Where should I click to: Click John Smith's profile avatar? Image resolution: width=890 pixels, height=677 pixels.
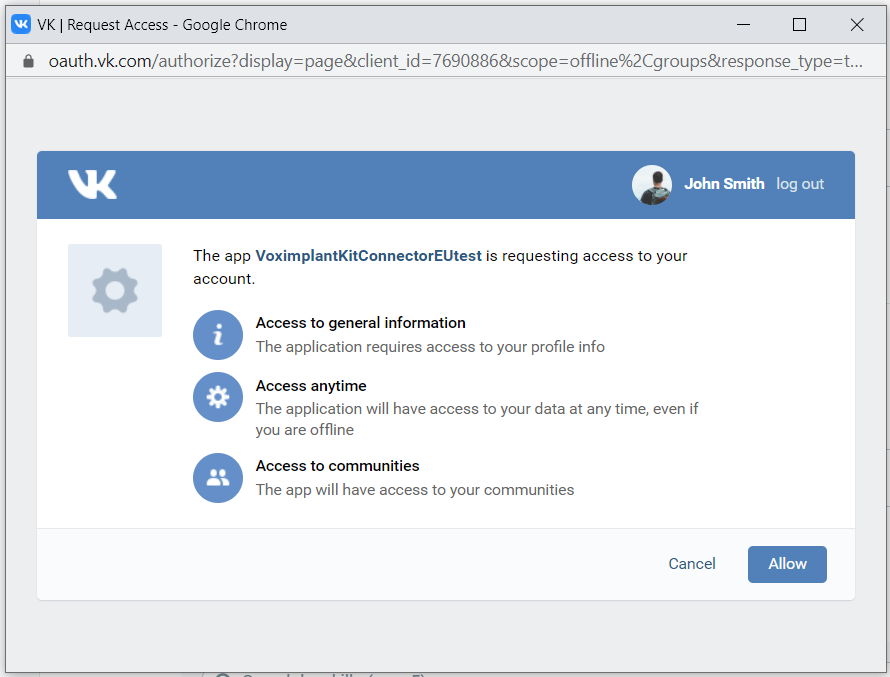pos(652,184)
